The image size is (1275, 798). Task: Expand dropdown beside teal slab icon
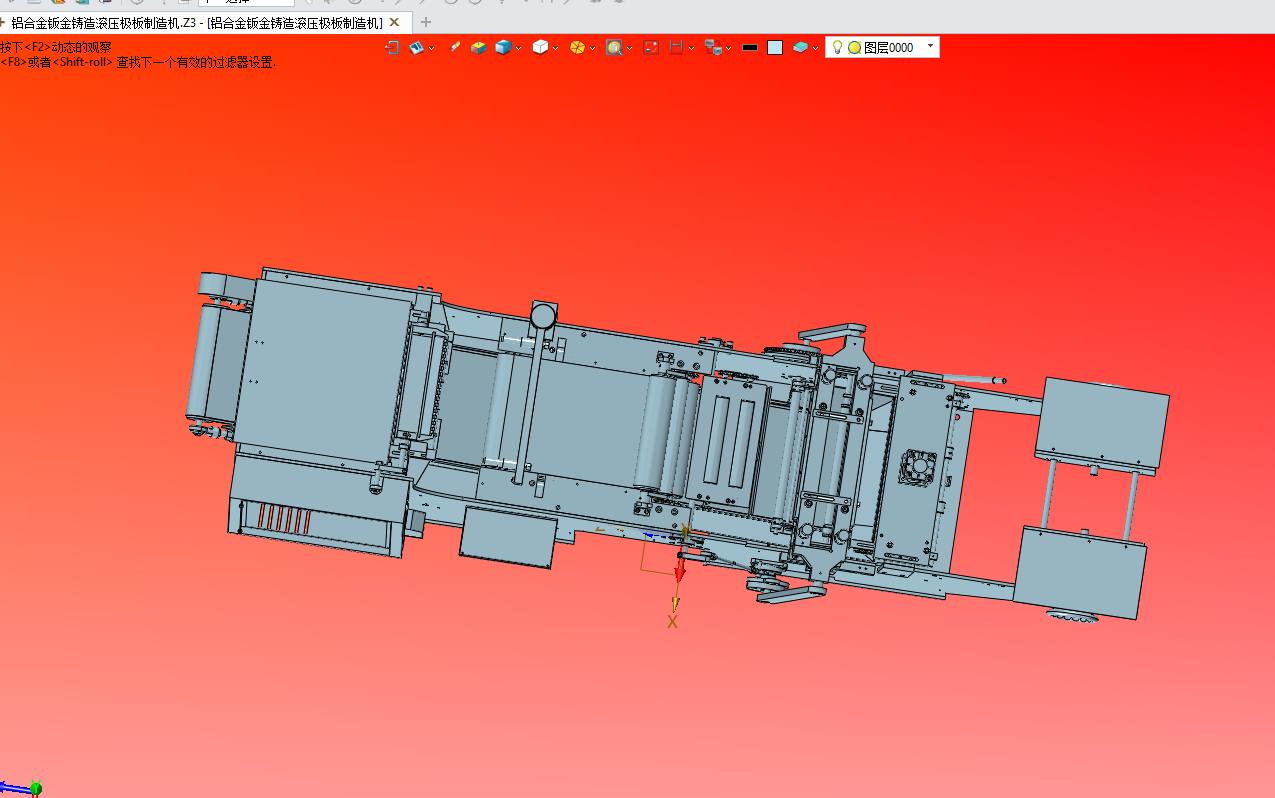point(815,48)
